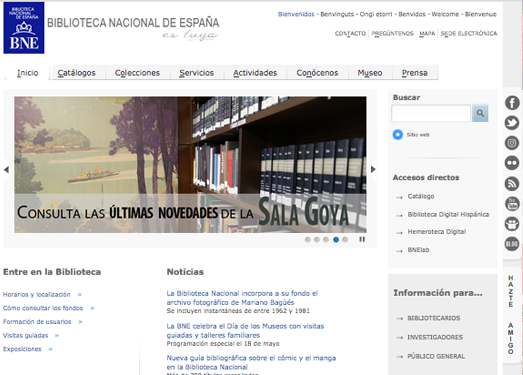The height and width of the screenshot is (375, 523).
Task: Pause the banner slideshow
Action: tap(362, 239)
